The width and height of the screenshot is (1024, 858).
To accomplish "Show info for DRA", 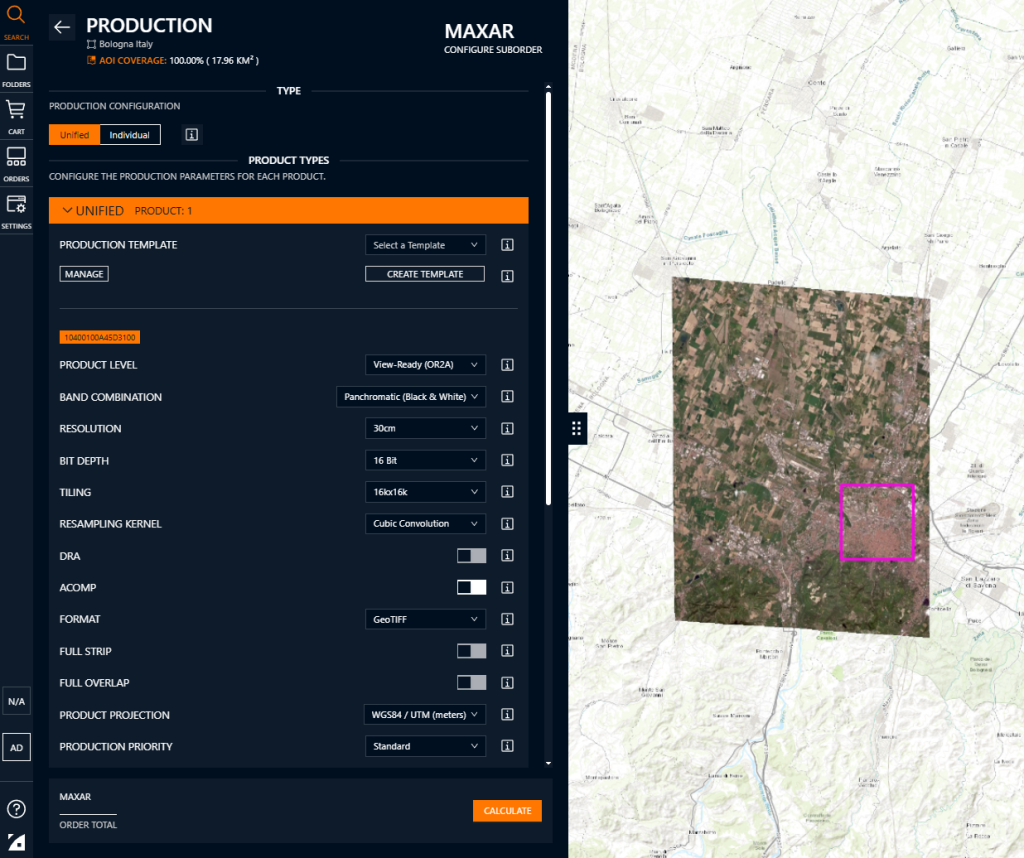I will pos(507,556).
